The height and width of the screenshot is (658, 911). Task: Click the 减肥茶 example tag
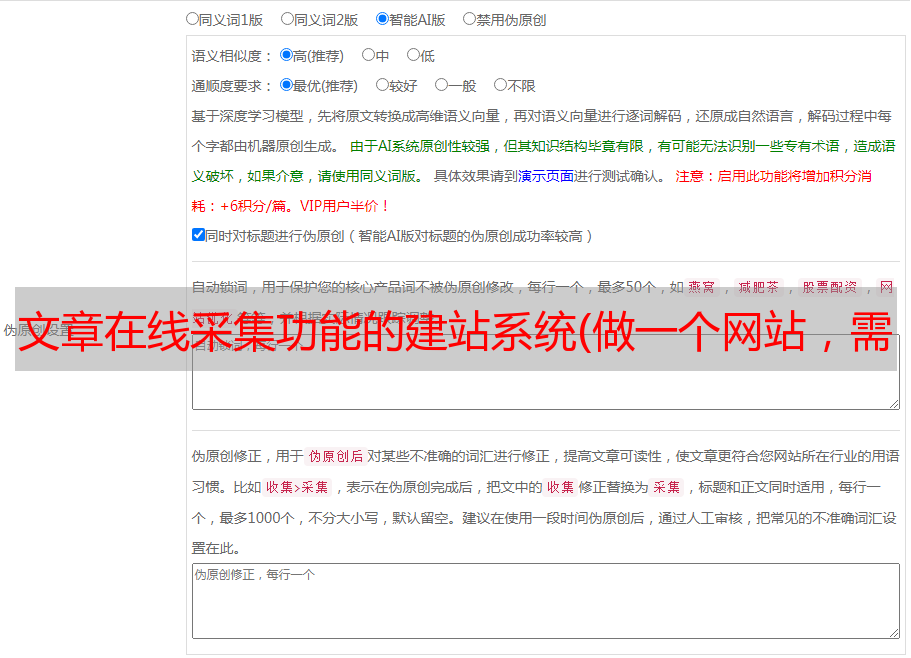[x=758, y=287]
